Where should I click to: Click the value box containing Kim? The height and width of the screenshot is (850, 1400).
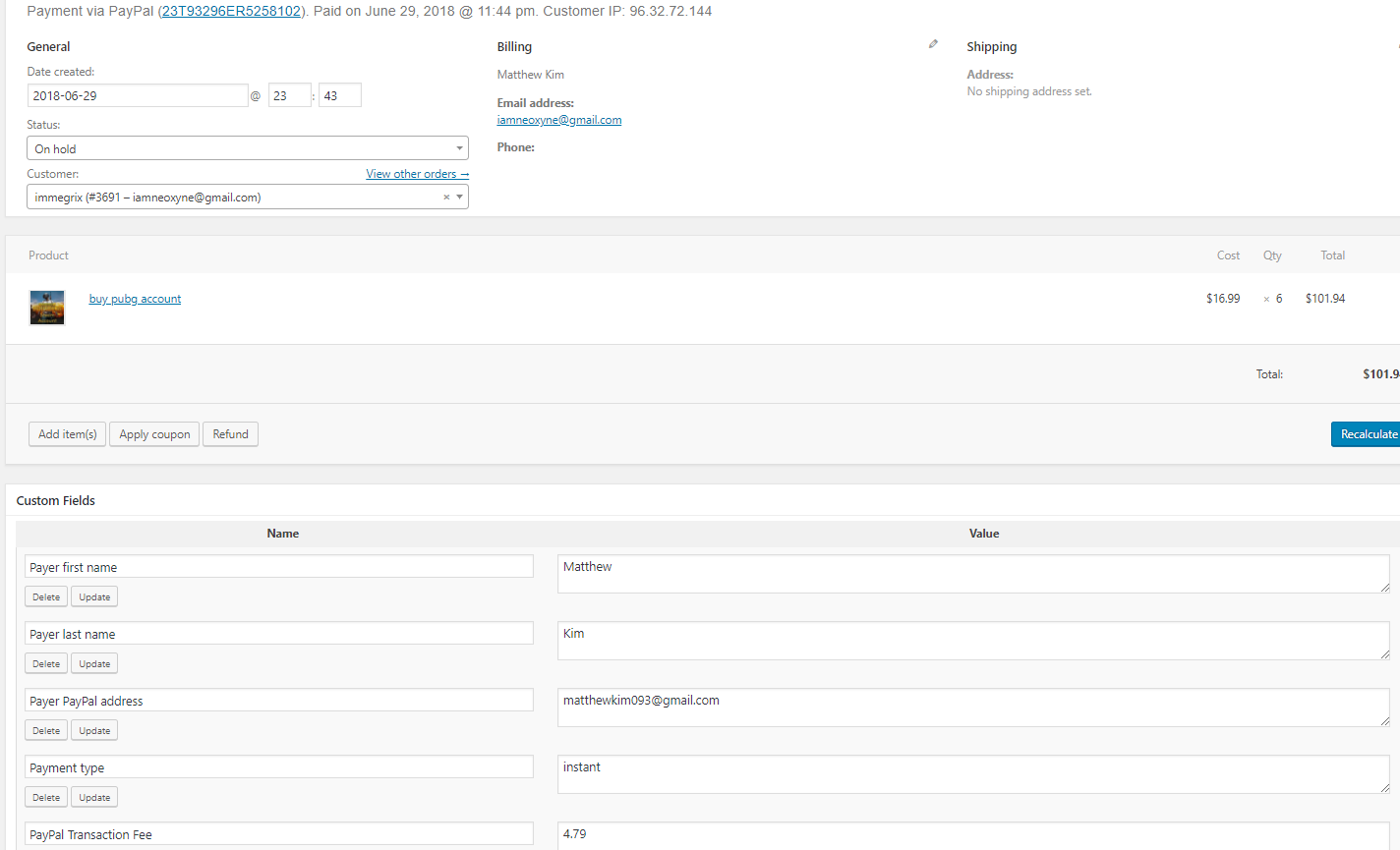[973, 641]
